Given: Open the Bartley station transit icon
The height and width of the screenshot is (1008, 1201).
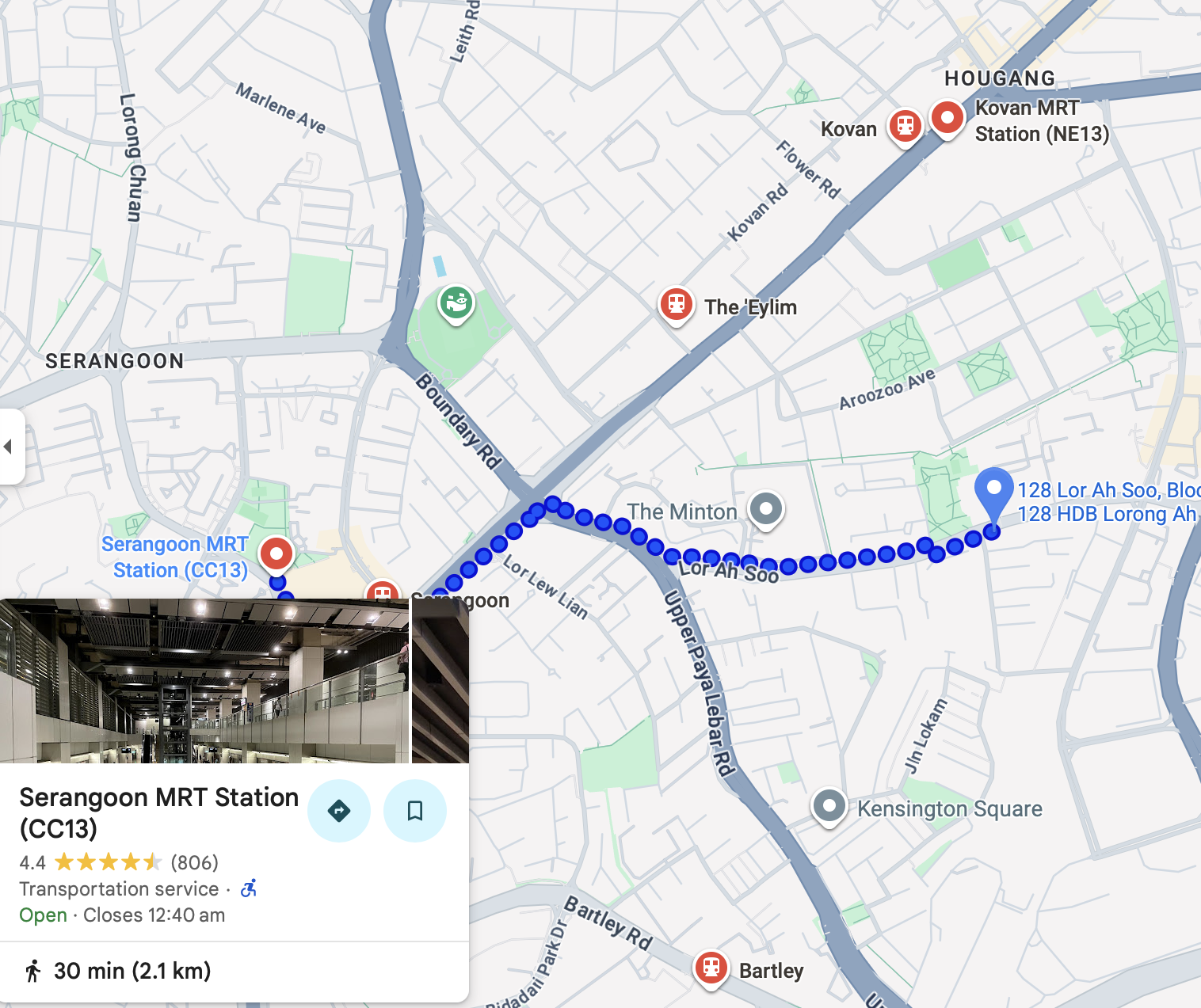Looking at the screenshot, I should click(x=711, y=969).
